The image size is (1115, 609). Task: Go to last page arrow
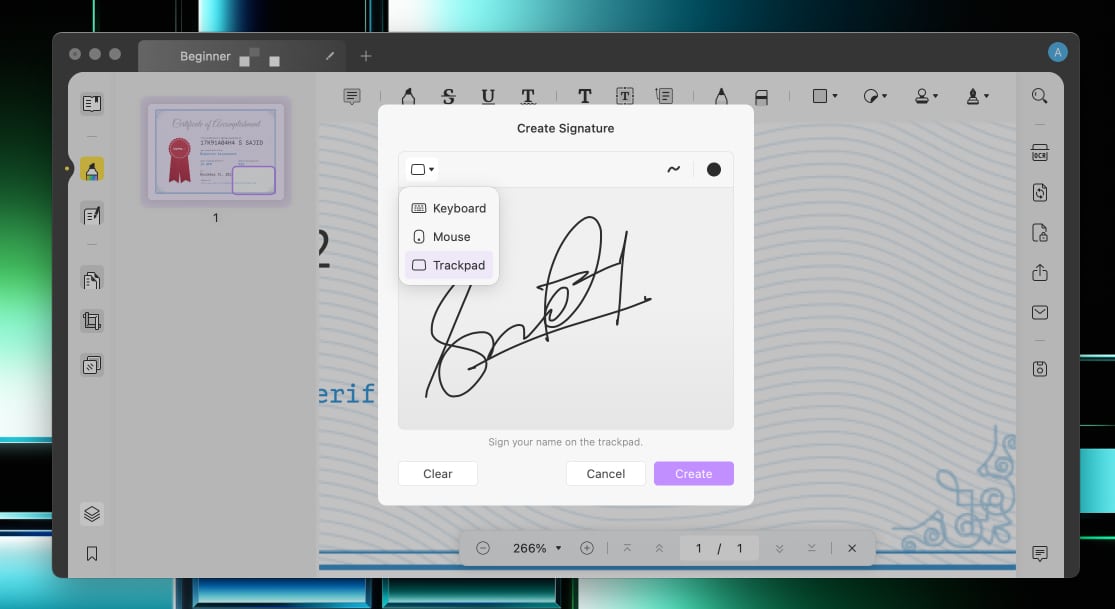[x=811, y=548]
